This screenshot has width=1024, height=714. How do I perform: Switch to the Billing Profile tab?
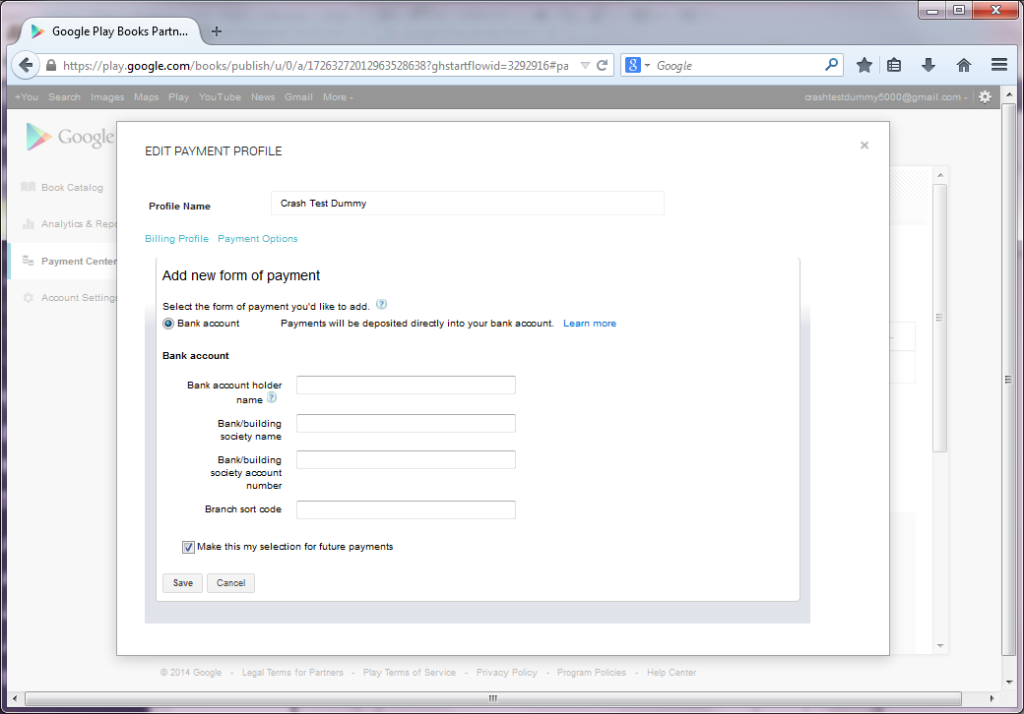click(x=177, y=238)
